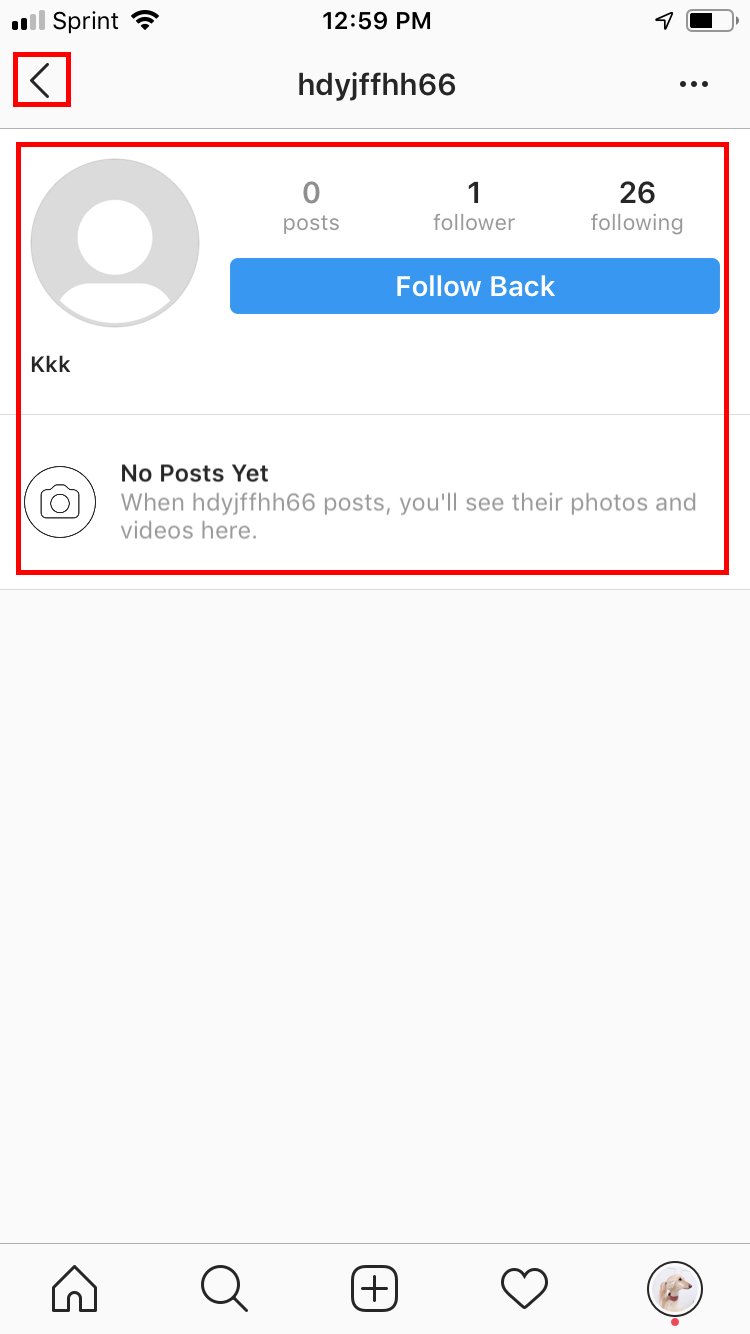View the 26 following list
The width and height of the screenshot is (750, 1334).
click(x=637, y=206)
